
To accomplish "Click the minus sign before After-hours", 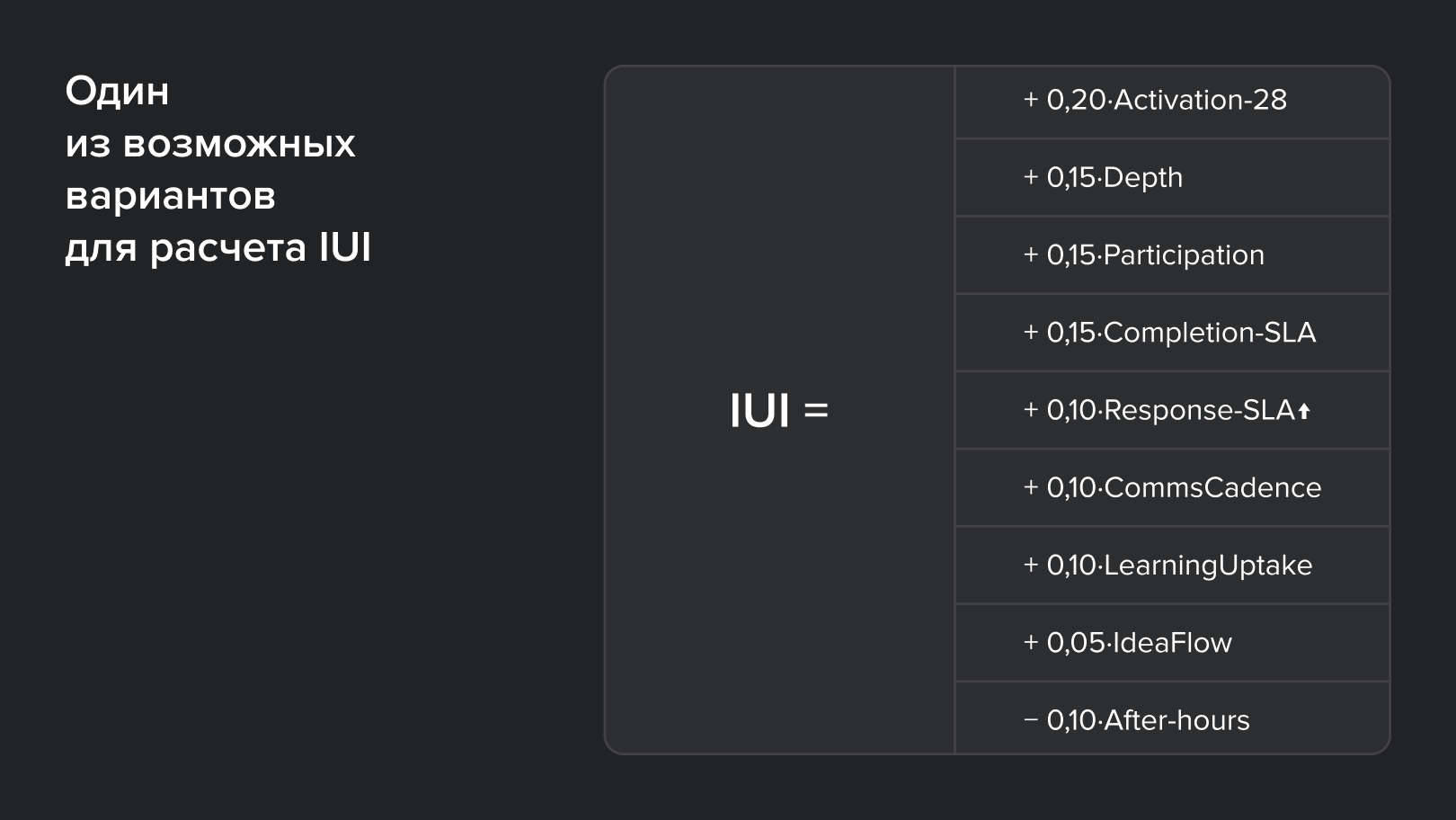I will point(1031,720).
